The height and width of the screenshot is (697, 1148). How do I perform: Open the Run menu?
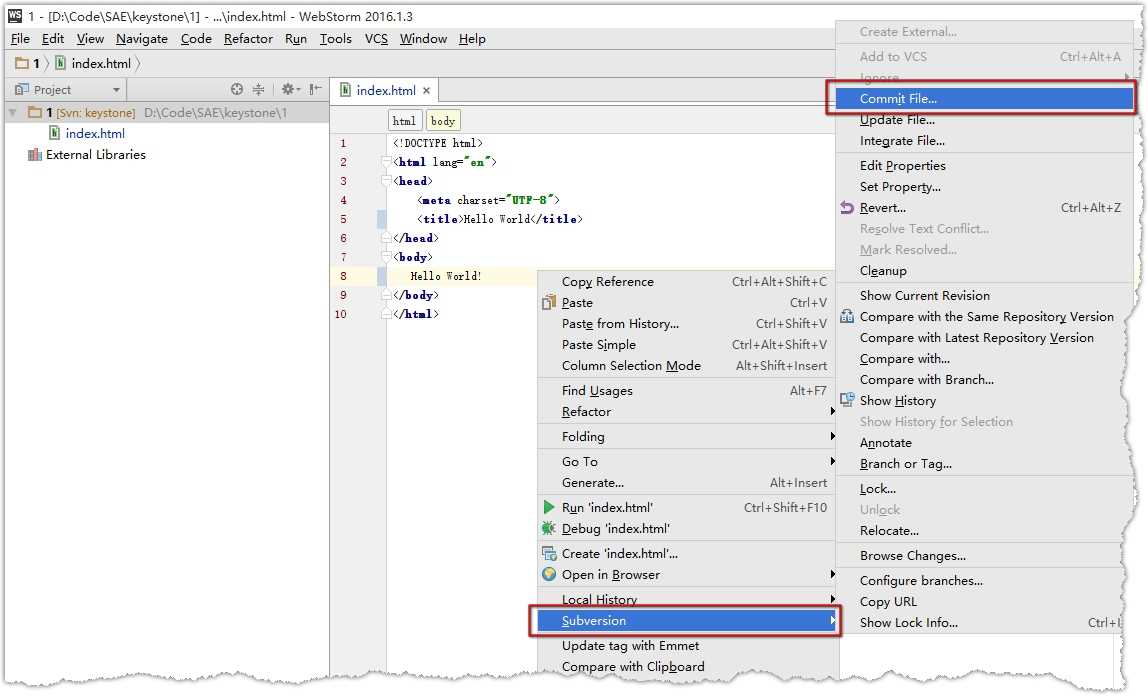click(296, 39)
